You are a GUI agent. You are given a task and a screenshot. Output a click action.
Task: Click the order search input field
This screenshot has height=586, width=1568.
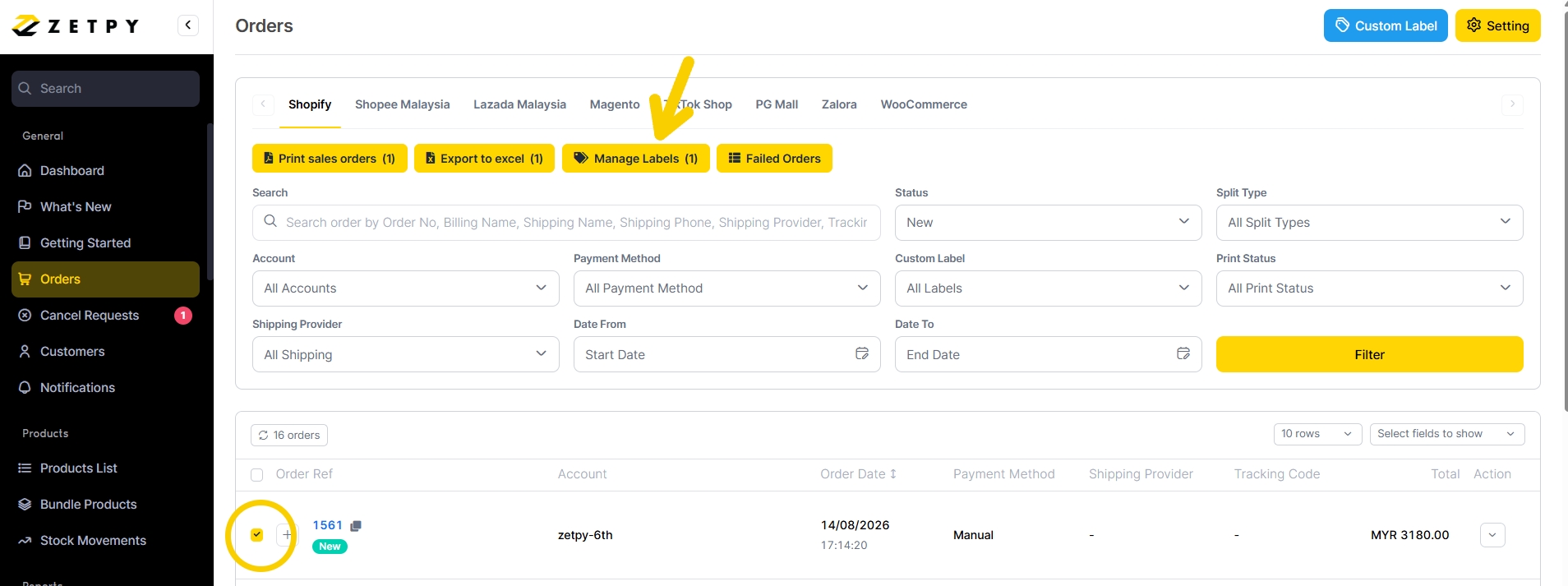click(x=566, y=223)
